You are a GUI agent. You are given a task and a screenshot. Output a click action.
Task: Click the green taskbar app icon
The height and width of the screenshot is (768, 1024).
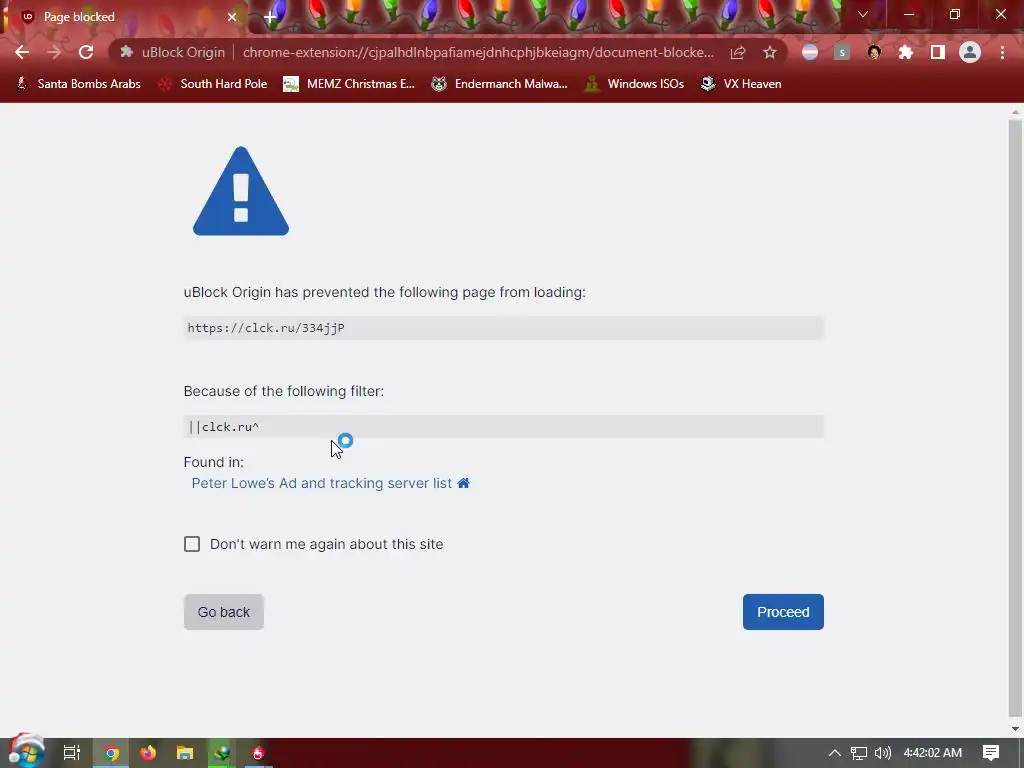pyautogui.click(x=222, y=753)
